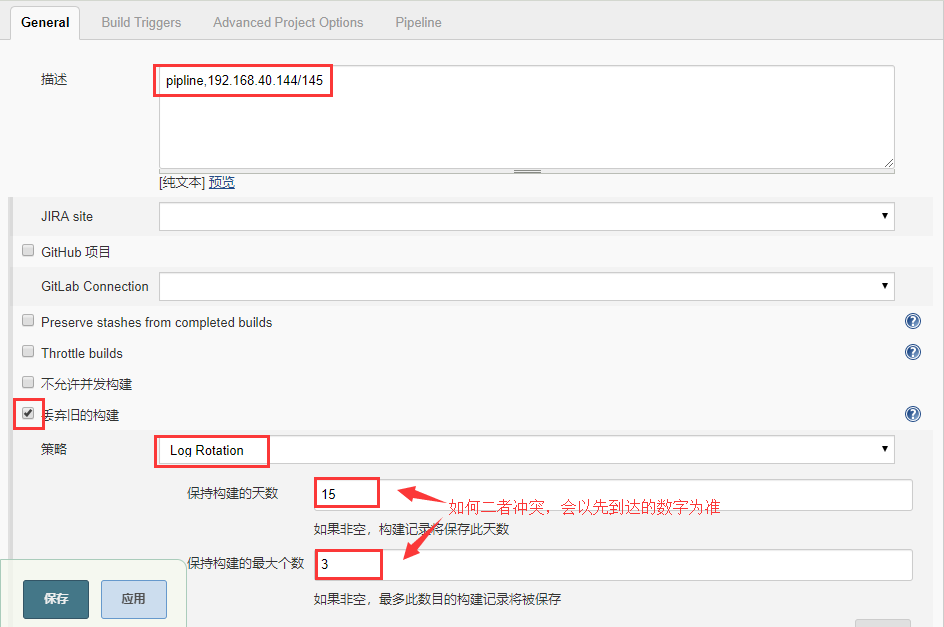Grab the description textarea resize handle

click(888, 162)
